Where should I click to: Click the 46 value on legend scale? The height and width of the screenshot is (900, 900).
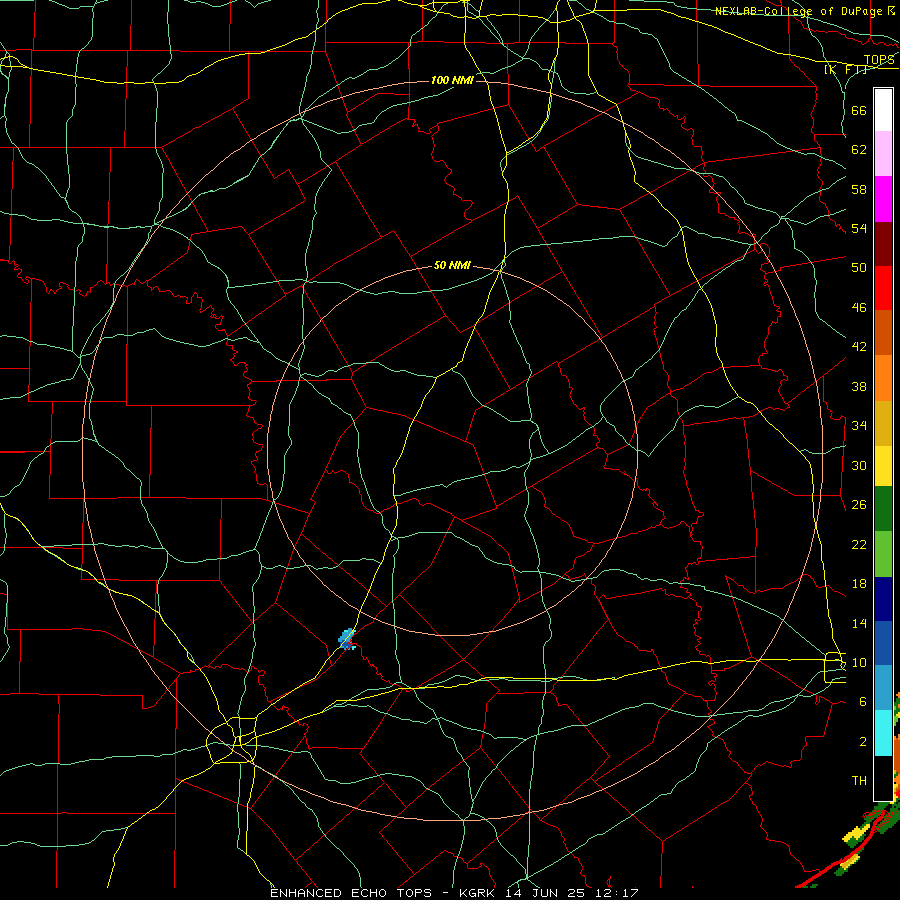click(x=859, y=308)
